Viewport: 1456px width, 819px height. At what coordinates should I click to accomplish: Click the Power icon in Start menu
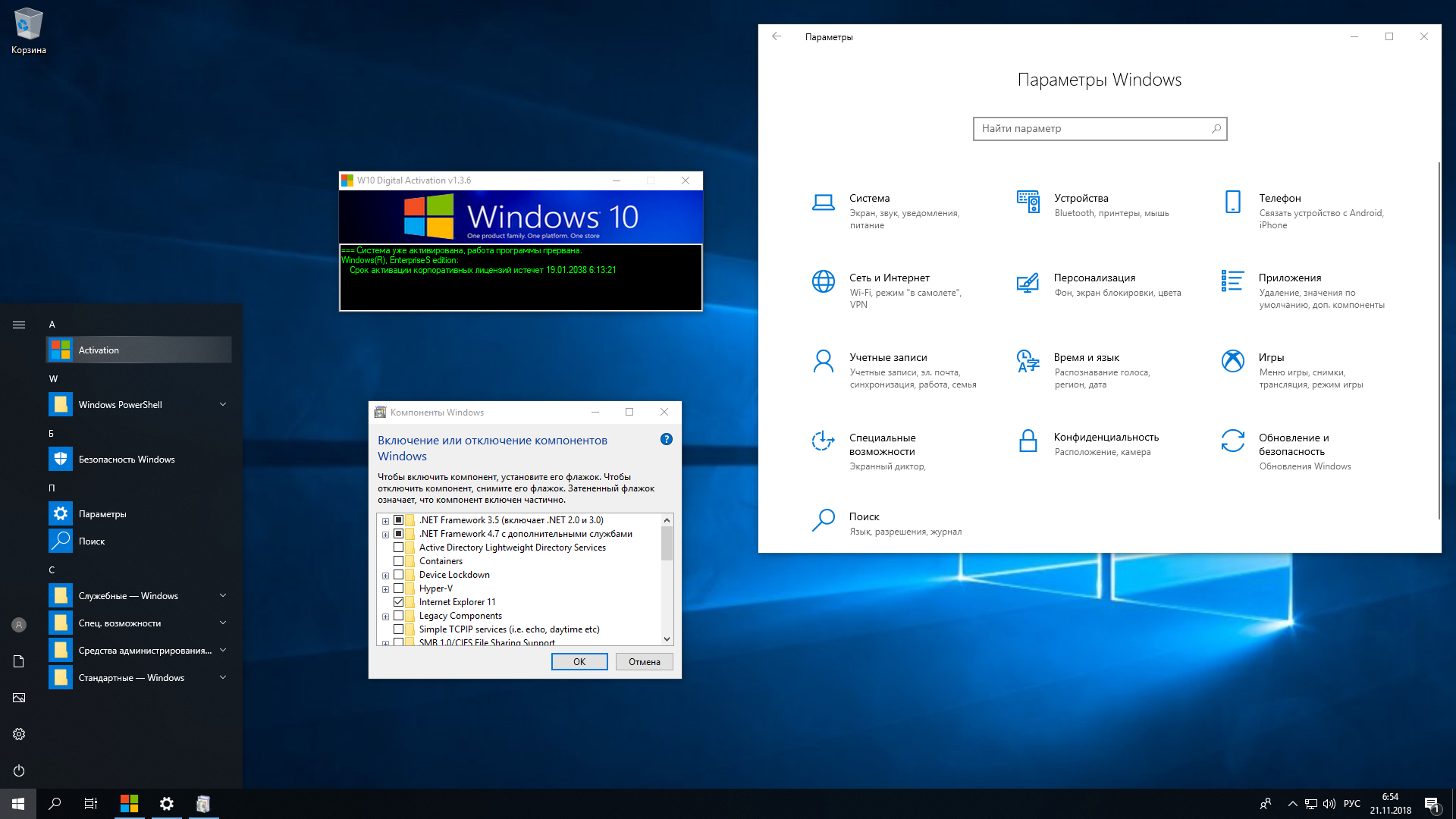coord(19,770)
